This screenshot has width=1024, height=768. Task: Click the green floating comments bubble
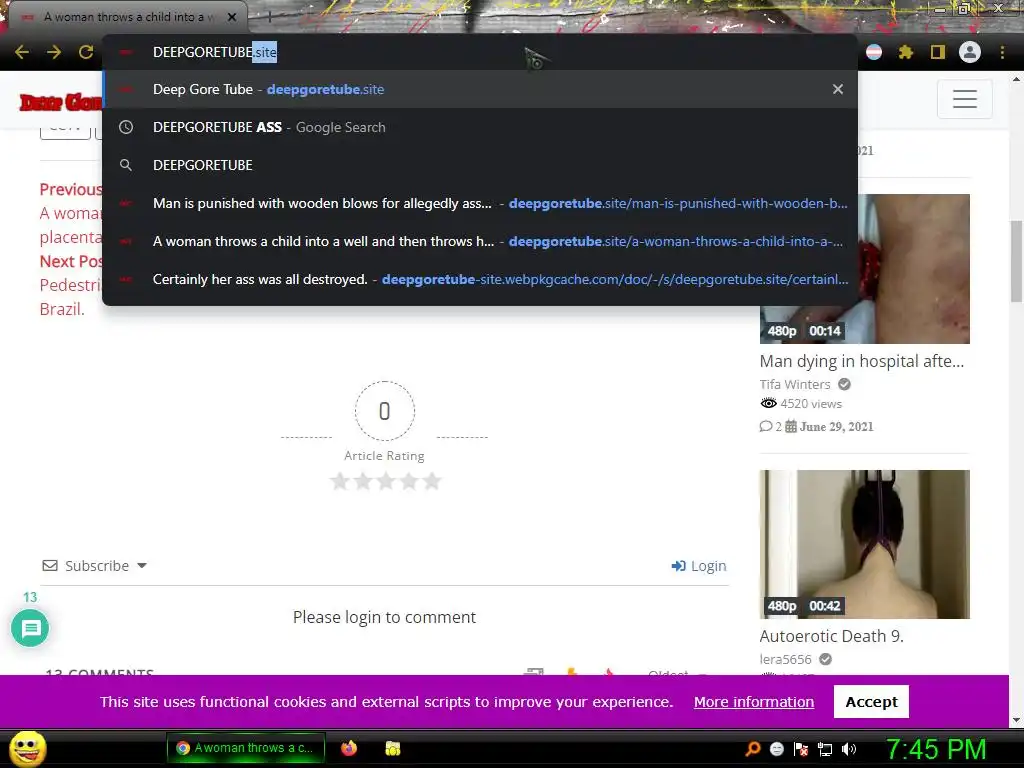(x=30, y=628)
